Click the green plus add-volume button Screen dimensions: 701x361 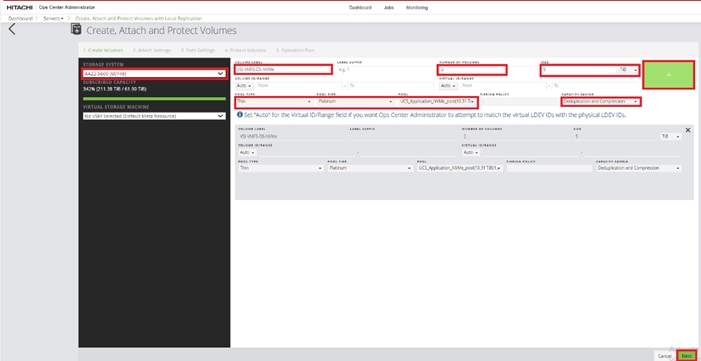pyautogui.click(x=668, y=75)
